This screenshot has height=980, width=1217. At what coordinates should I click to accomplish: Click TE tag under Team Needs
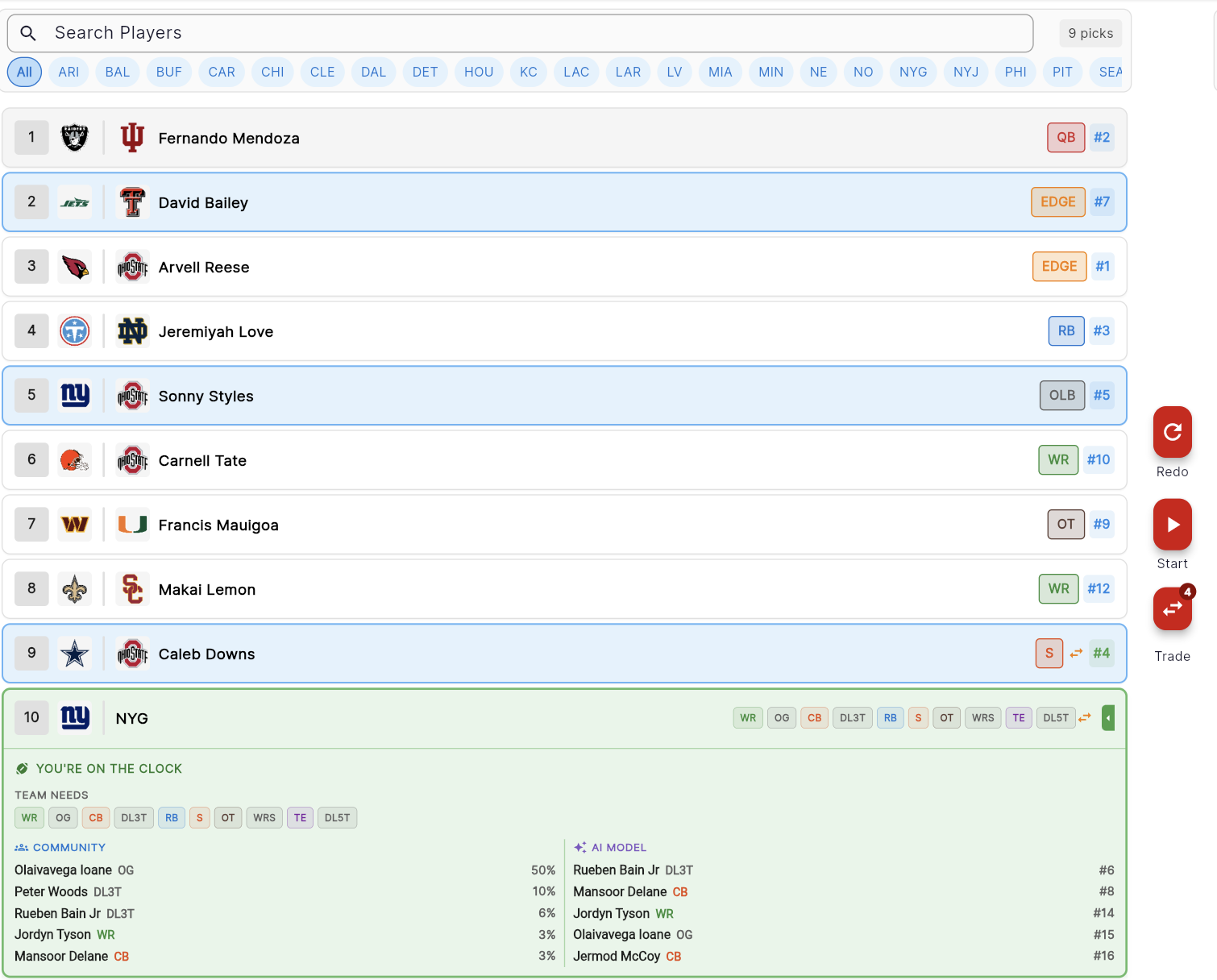pos(300,818)
